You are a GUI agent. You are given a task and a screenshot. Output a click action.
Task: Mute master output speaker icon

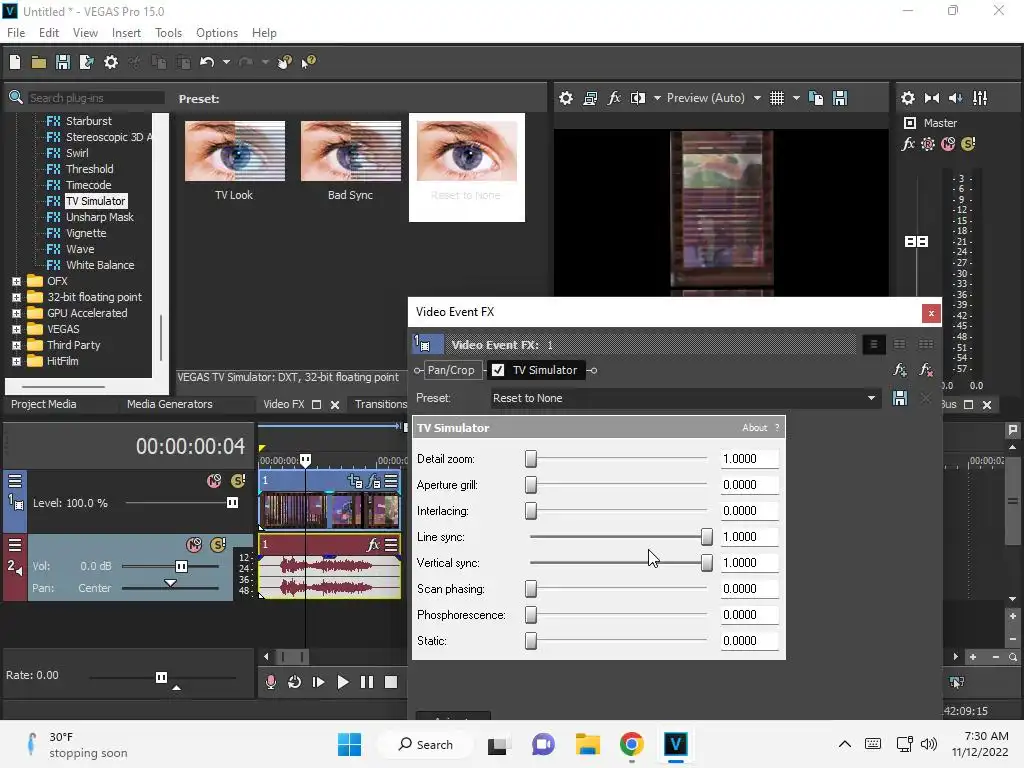tap(955, 98)
